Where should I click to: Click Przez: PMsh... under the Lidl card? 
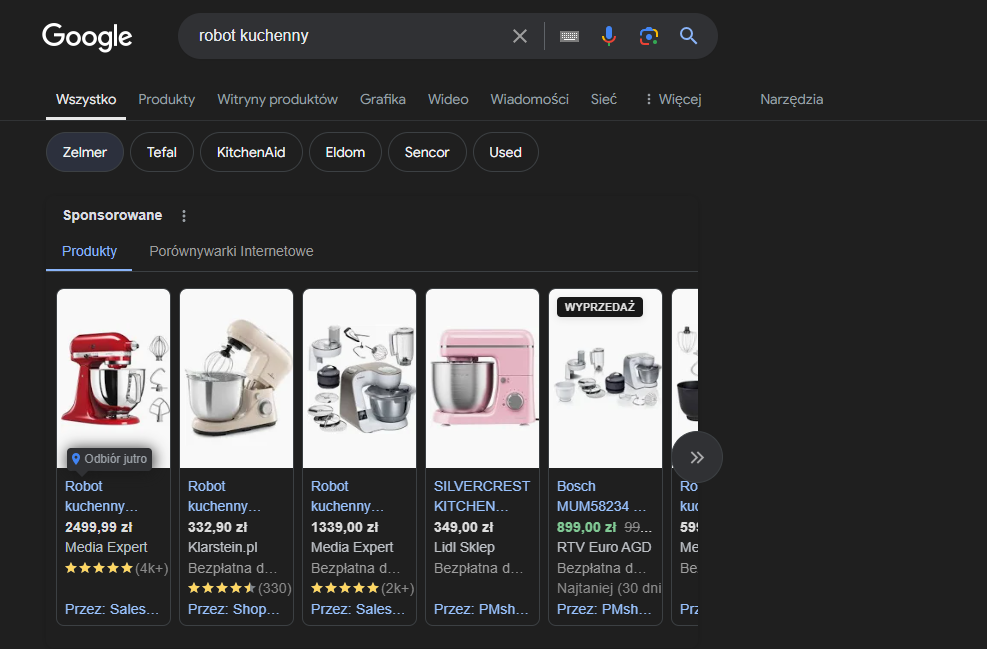coord(481,609)
